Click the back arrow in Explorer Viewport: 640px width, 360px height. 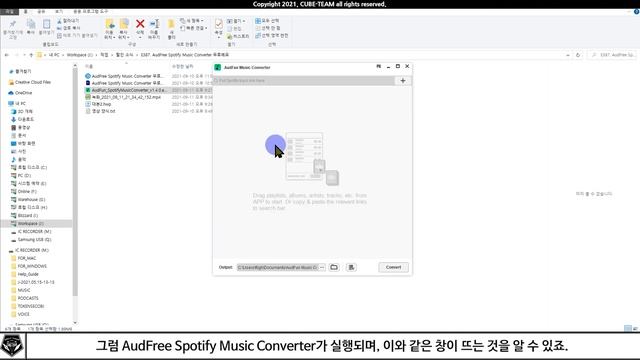(x=7, y=55)
